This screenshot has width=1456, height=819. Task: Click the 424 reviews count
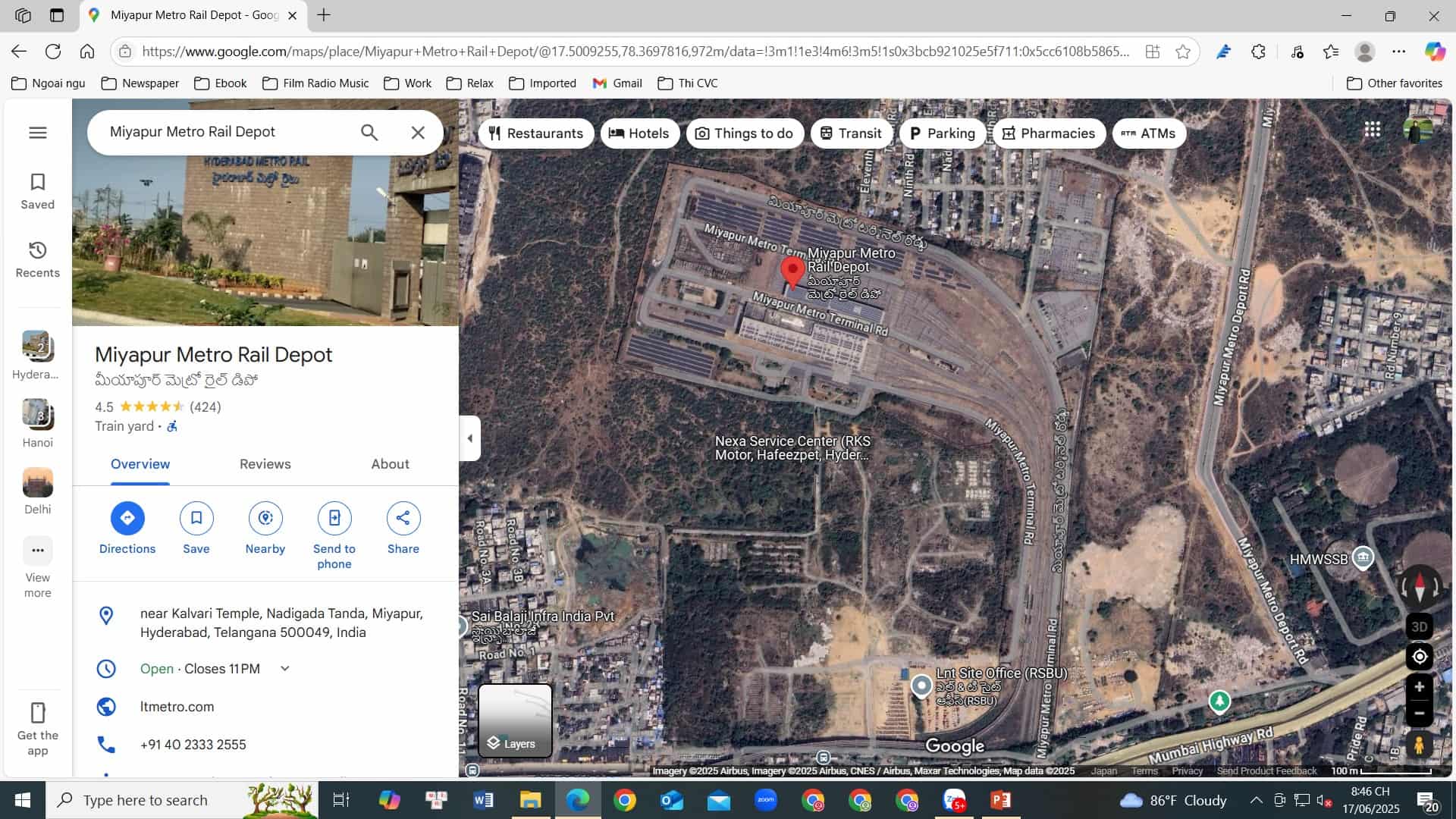(x=206, y=407)
